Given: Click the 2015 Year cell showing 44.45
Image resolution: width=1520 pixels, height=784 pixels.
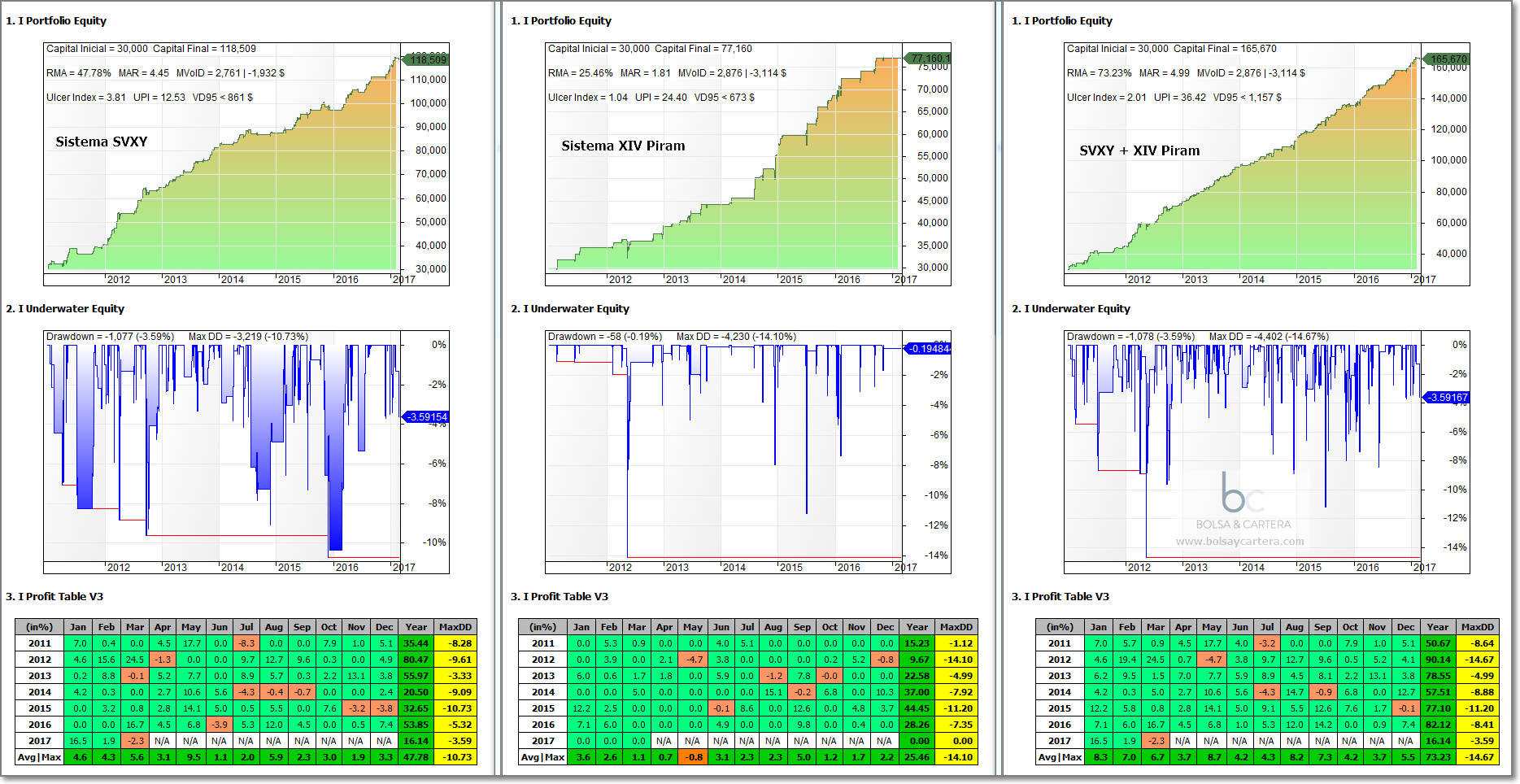Looking at the screenshot, I should coord(917,708).
